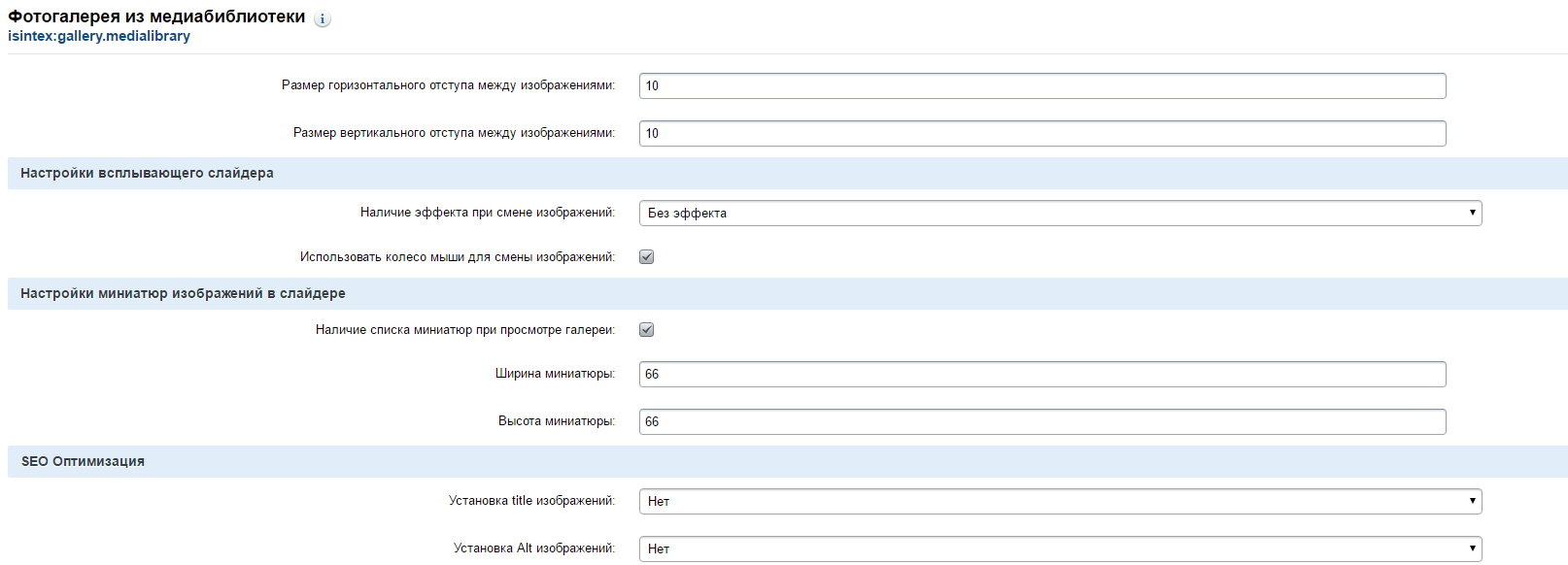Click the info icon beside Фотогалерея из медиабиблиотеки
Screen dimensions: 1568x565
tap(323, 18)
